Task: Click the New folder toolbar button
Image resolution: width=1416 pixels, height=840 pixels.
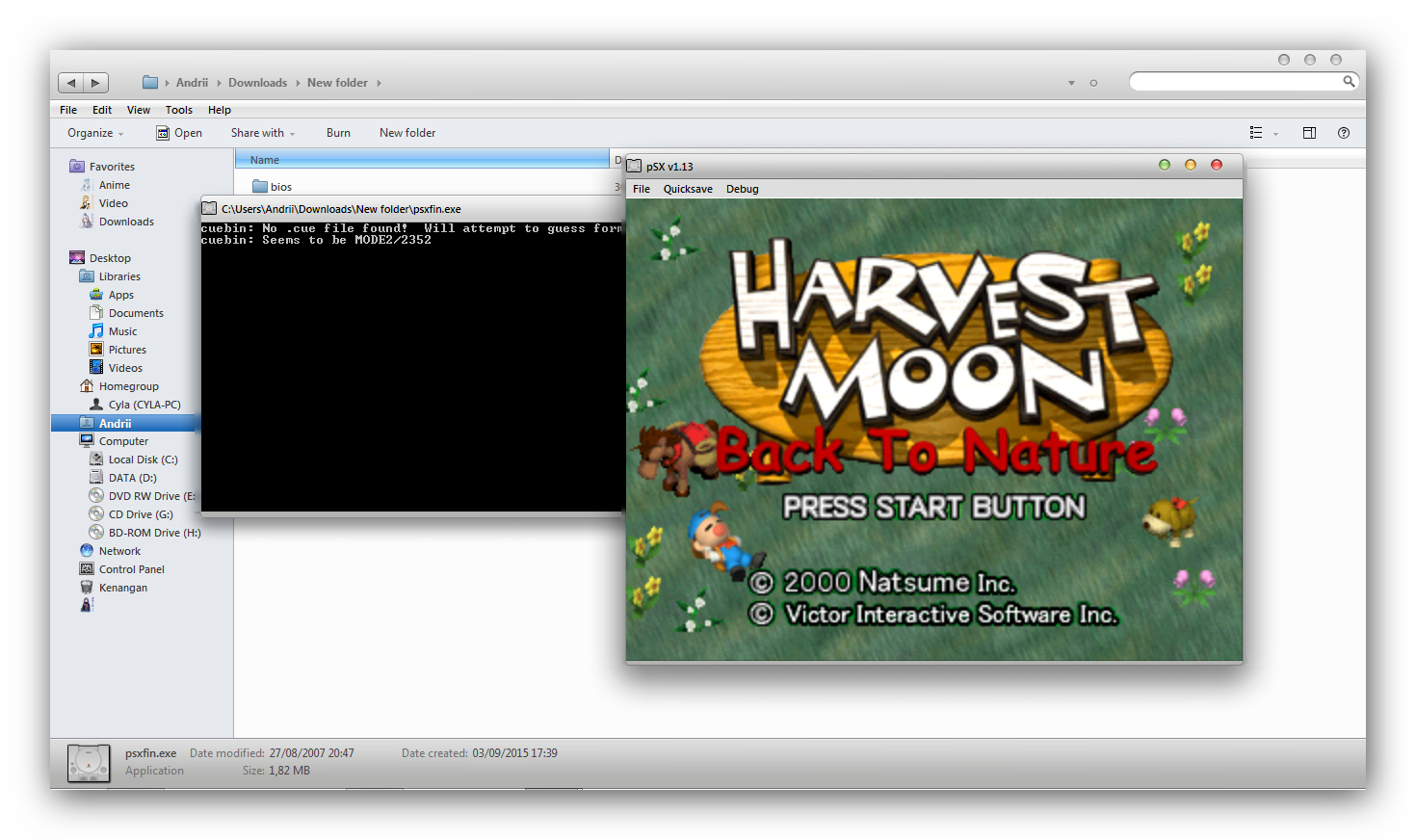Action: coord(407,133)
